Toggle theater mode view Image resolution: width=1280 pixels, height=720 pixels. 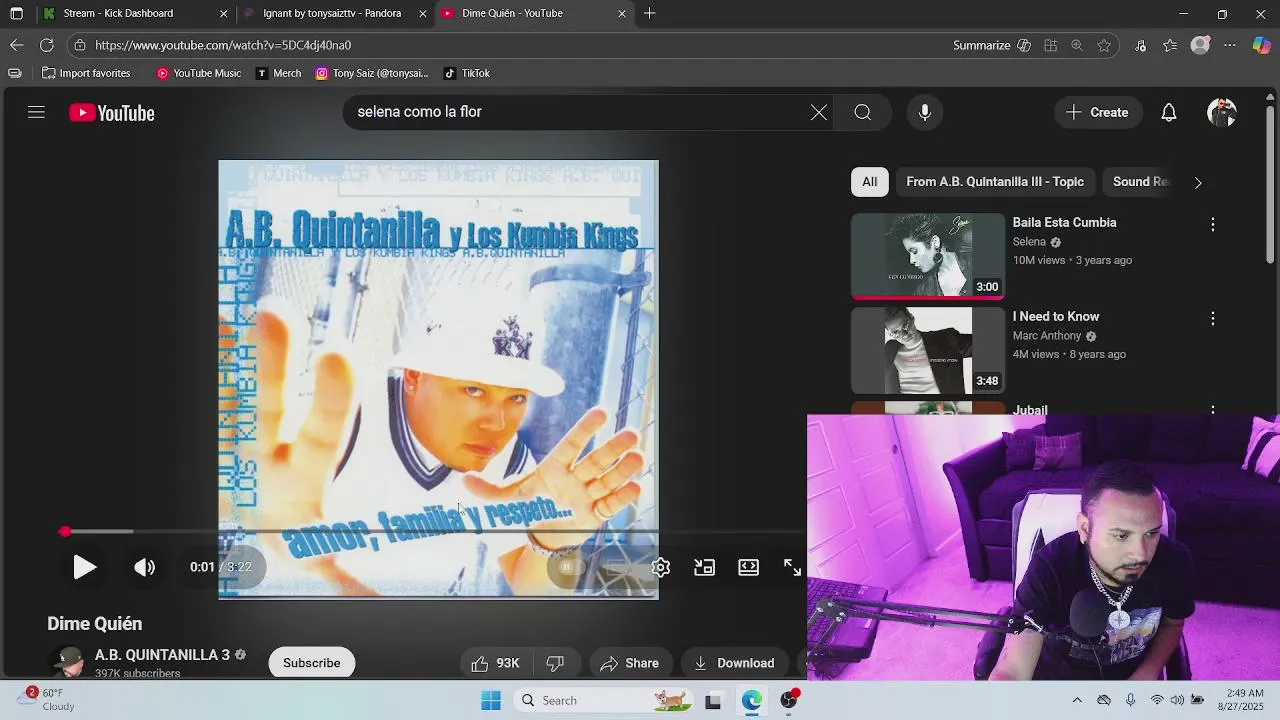pyautogui.click(x=749, y=567)
